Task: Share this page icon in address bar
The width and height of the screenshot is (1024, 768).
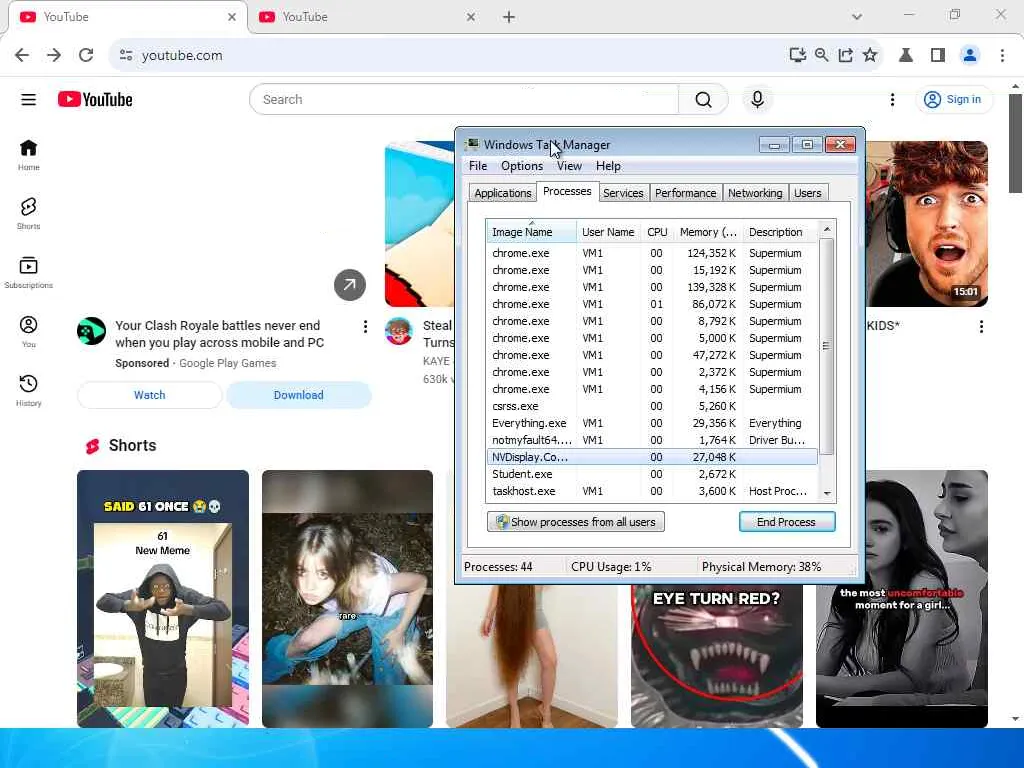Action: click(x=846, y=56)
